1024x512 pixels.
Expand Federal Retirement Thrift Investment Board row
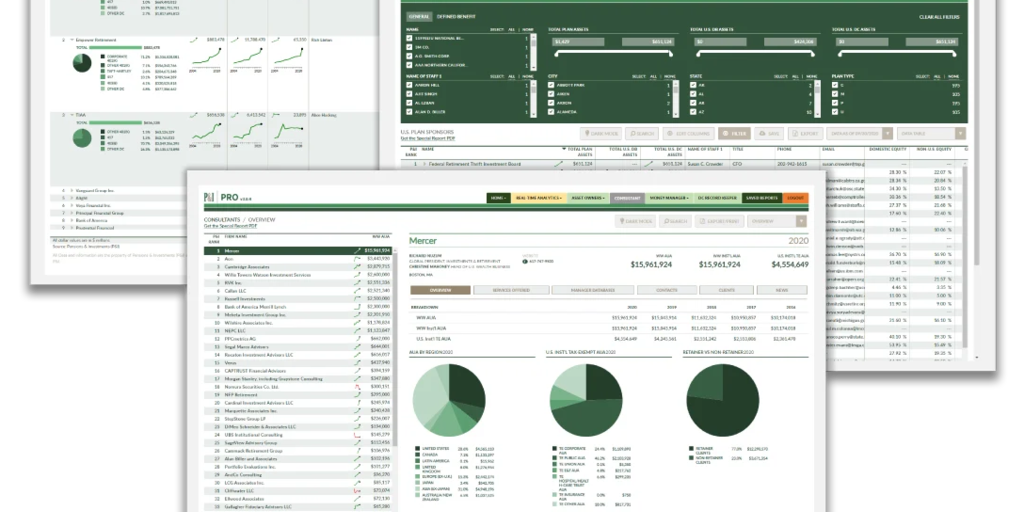coord(424,164)
